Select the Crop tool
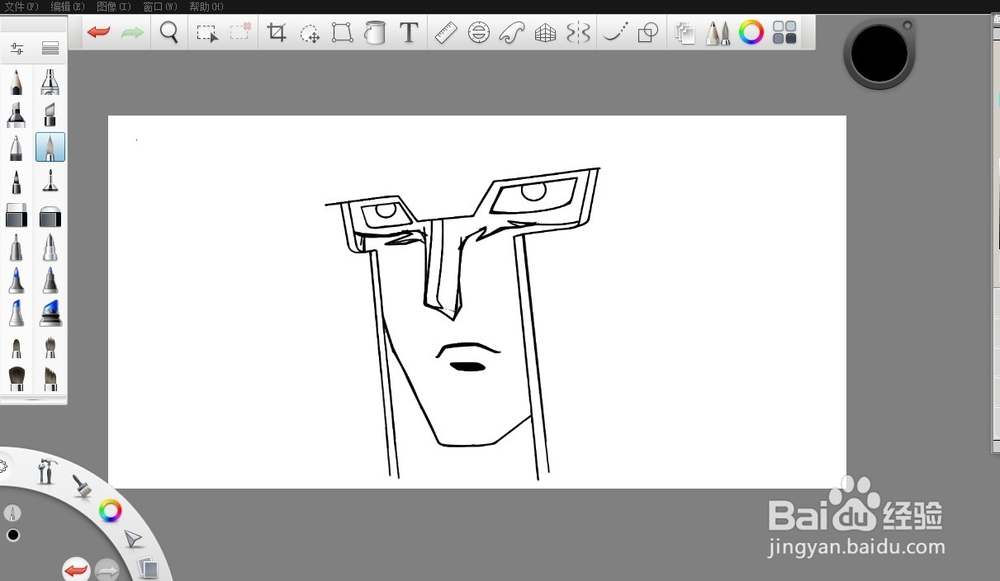Viewport: 1000px width, 581px height. [276, 32]
